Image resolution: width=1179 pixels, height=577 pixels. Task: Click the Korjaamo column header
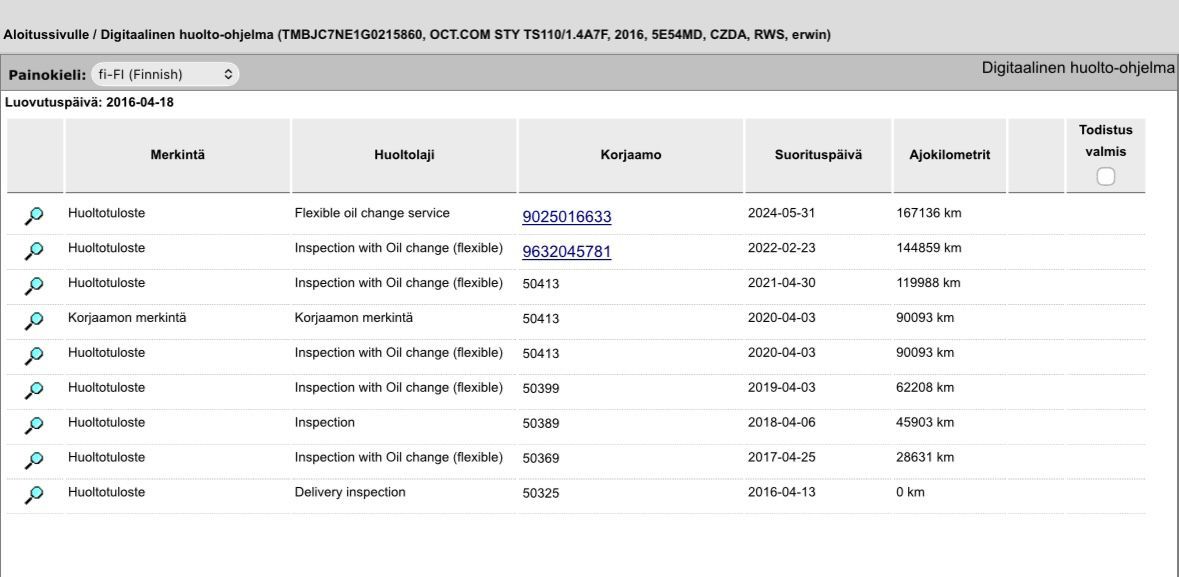tap(630, 155)
